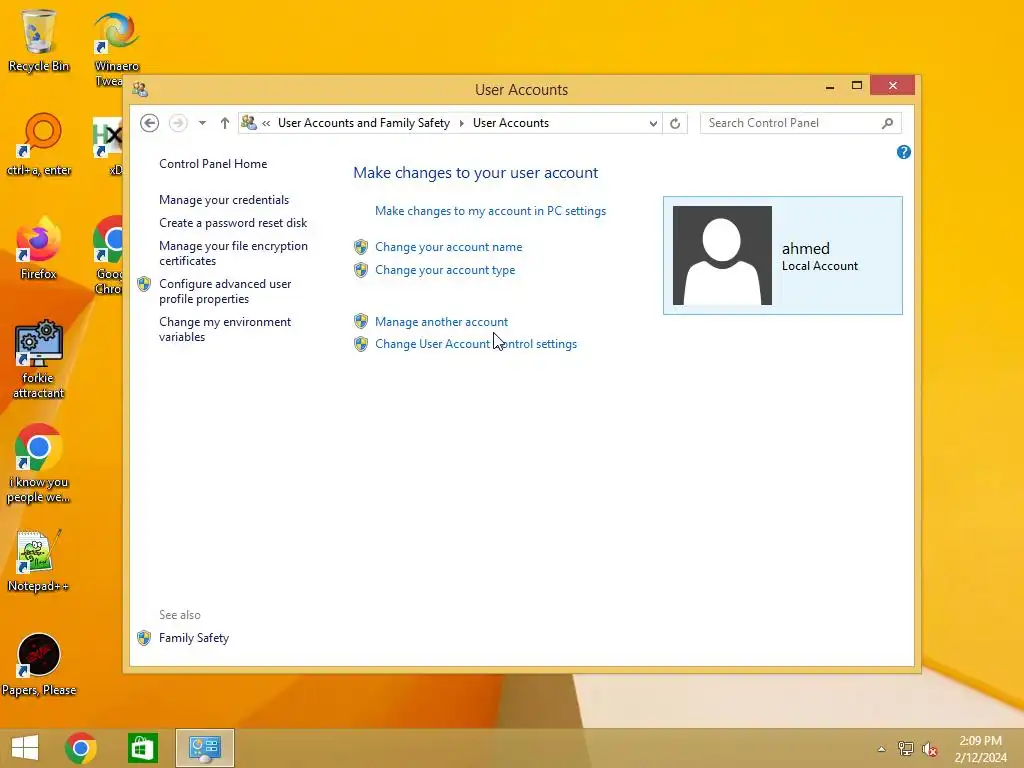This screenshot has height=768, width=1024.
Task: Click shield icon beside Change your account name
Action: click(361, 247)
